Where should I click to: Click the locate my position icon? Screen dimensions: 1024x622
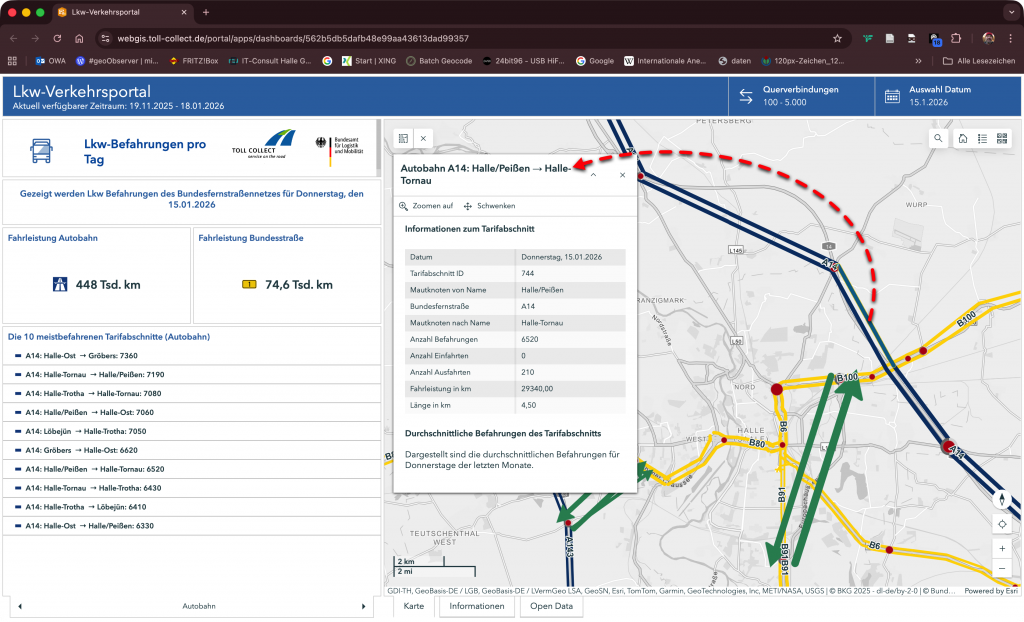[x=1002, y=524]
